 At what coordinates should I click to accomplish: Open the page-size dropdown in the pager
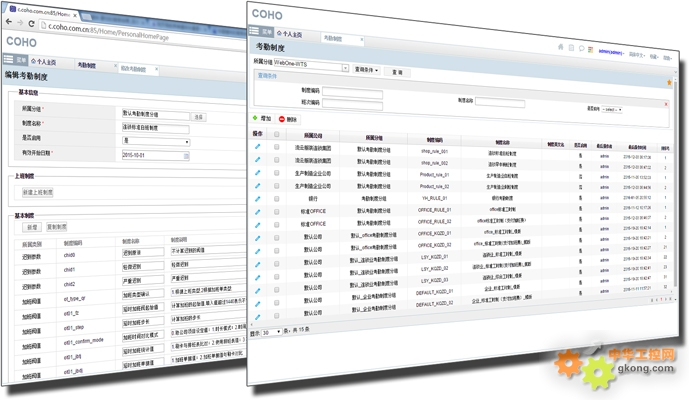tap(271, 331)
